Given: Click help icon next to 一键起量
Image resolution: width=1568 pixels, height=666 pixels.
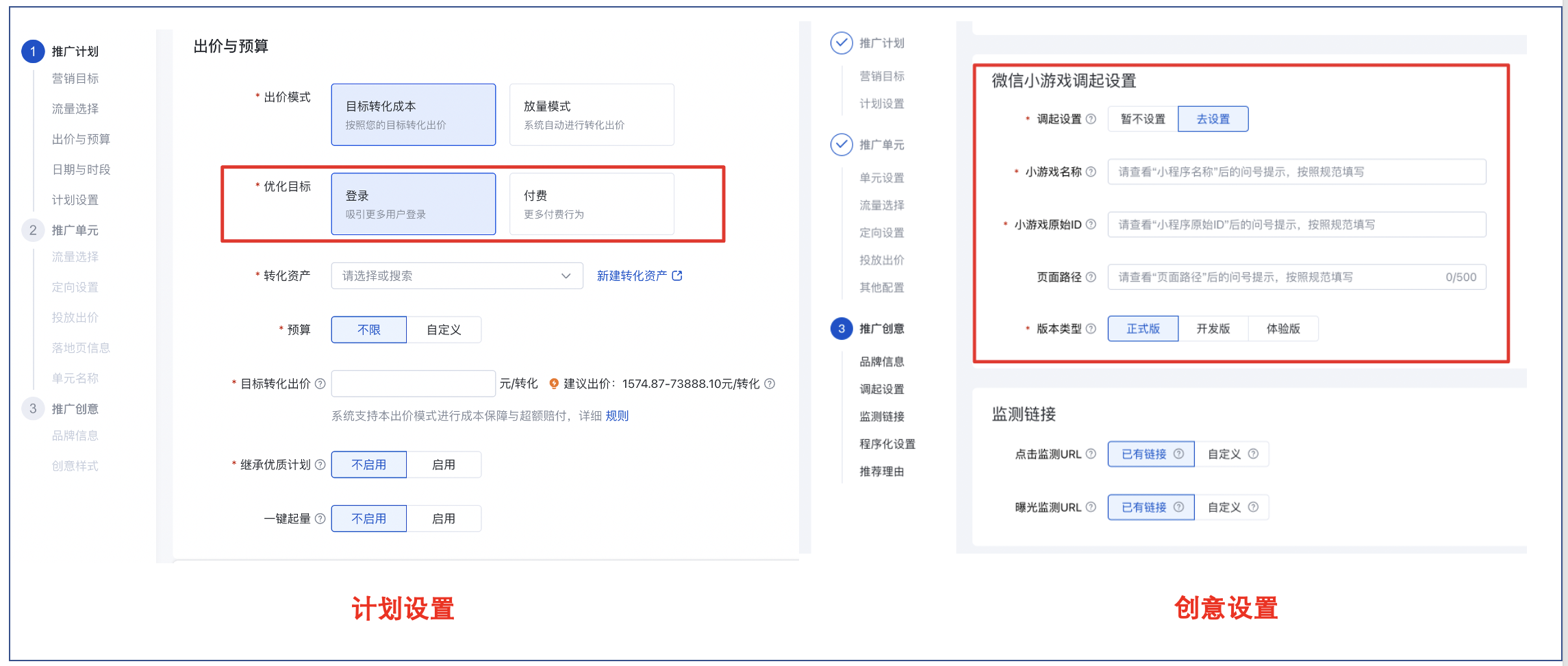Looking at the screenshot, I should coord(320,519).
